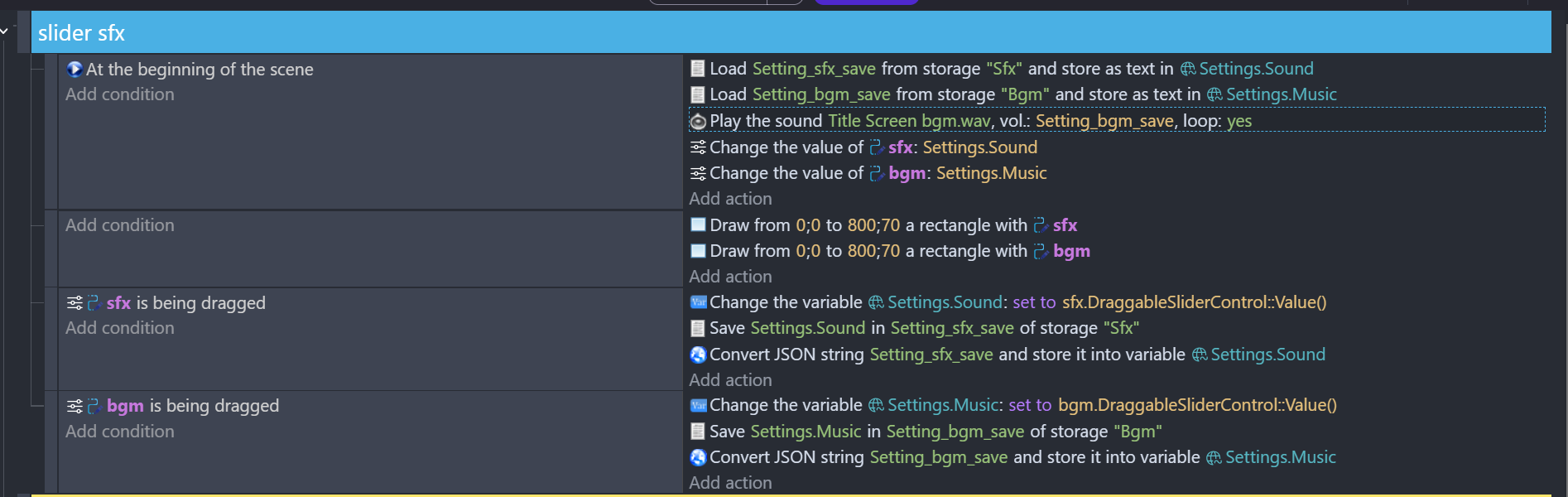Viewport: 1568px width, 497px height.
Task: Edit the vol. Setting_bgm_save parameter
Action: click(1104, 121)
